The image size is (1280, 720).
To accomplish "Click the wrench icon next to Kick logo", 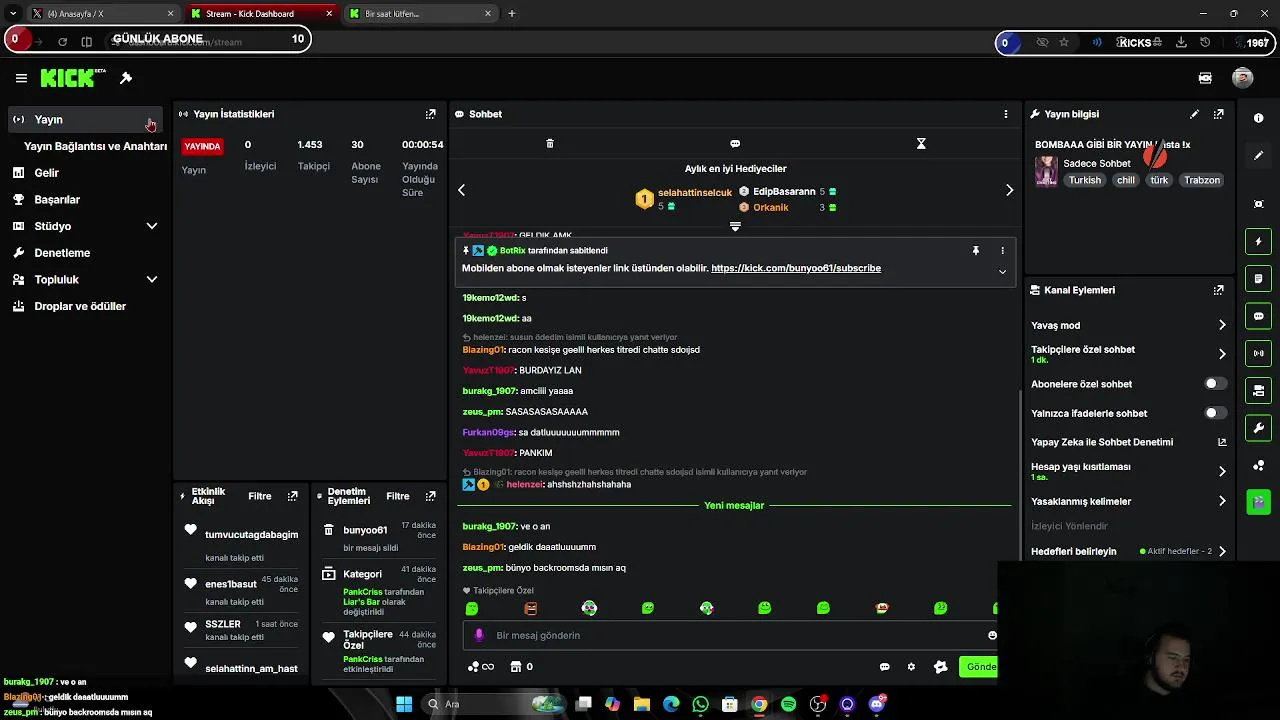I will pos(126,78).
